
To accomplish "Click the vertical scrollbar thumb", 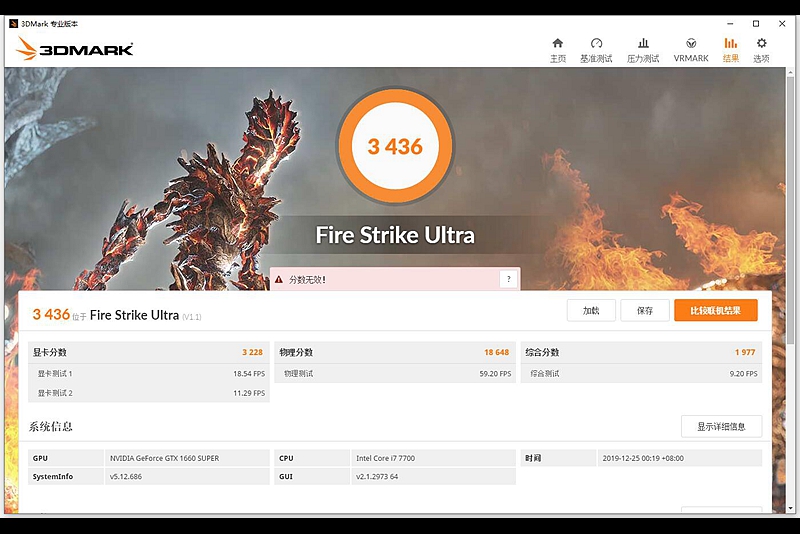I will [791, 209].
